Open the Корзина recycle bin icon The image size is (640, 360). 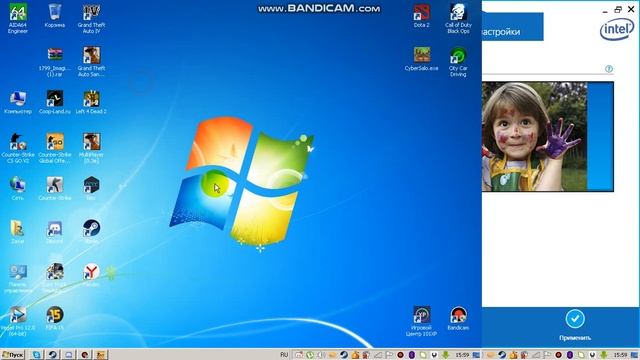[x=55, y=16]
